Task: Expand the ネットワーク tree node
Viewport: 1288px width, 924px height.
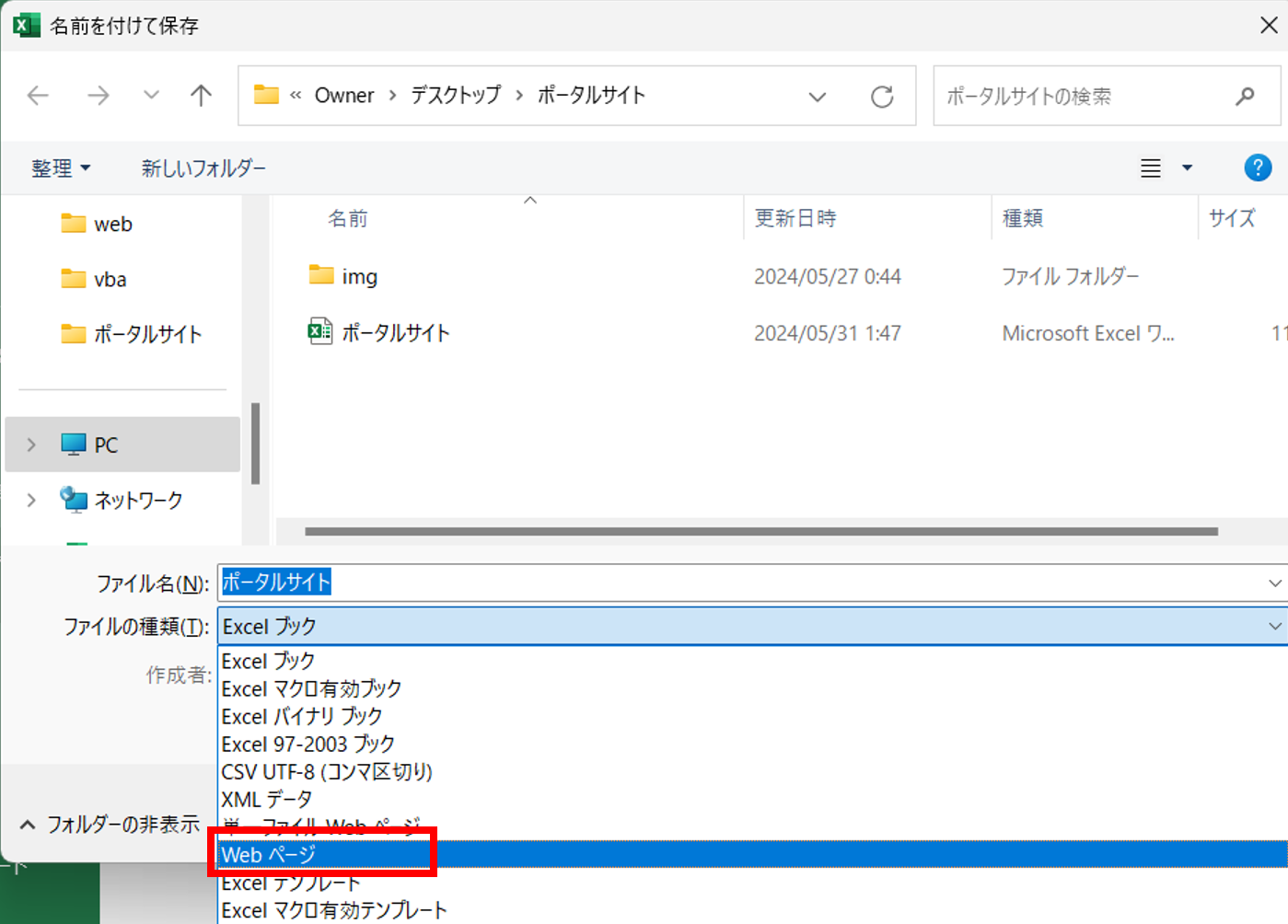Action: point(31,500)
